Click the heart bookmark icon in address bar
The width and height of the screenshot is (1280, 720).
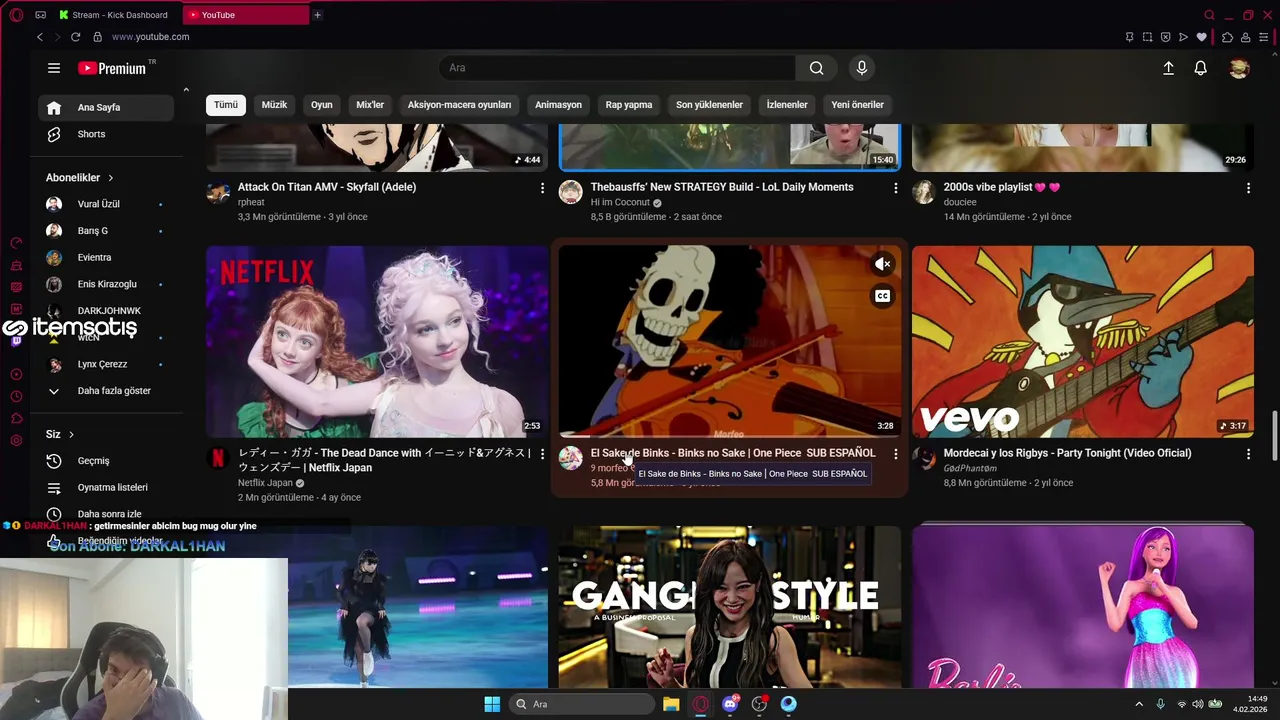coord(1201,37)
